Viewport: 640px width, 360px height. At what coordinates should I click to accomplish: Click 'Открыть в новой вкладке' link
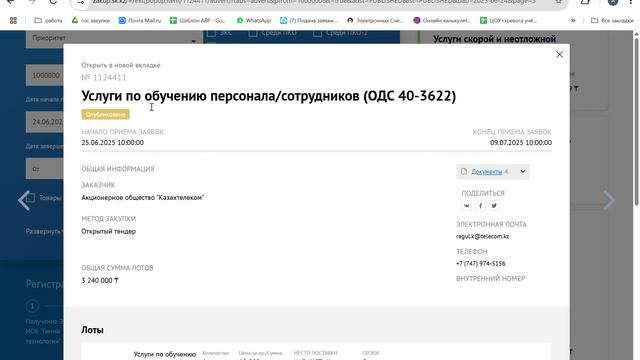120,65
